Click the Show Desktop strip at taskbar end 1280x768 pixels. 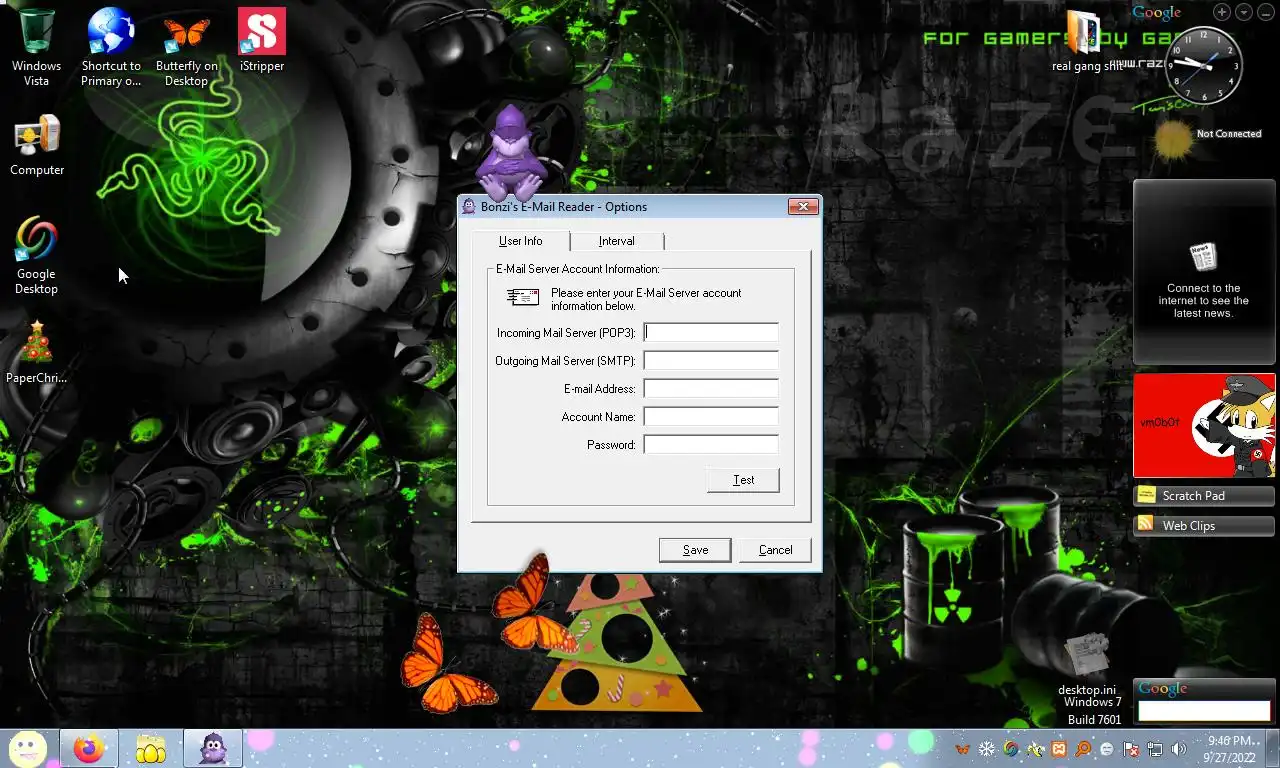coord(1272,749)
